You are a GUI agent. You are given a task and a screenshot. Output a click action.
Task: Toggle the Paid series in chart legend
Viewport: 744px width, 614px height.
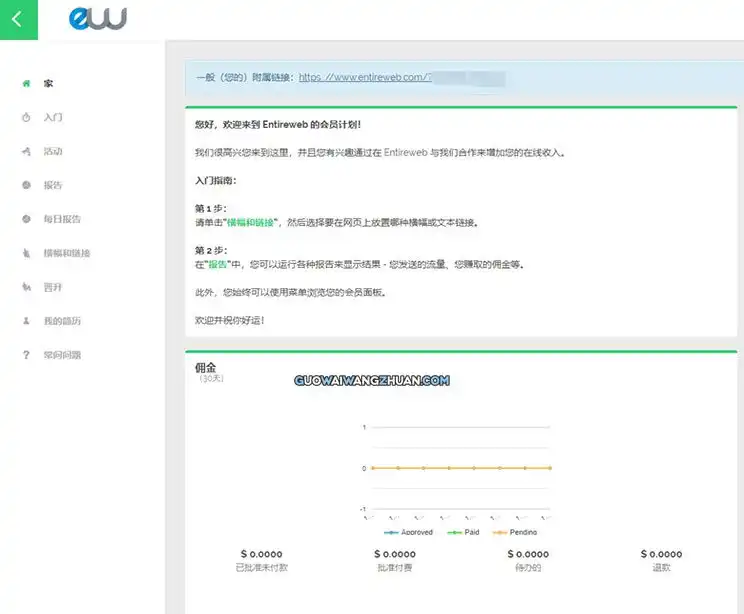pos(464,532)
